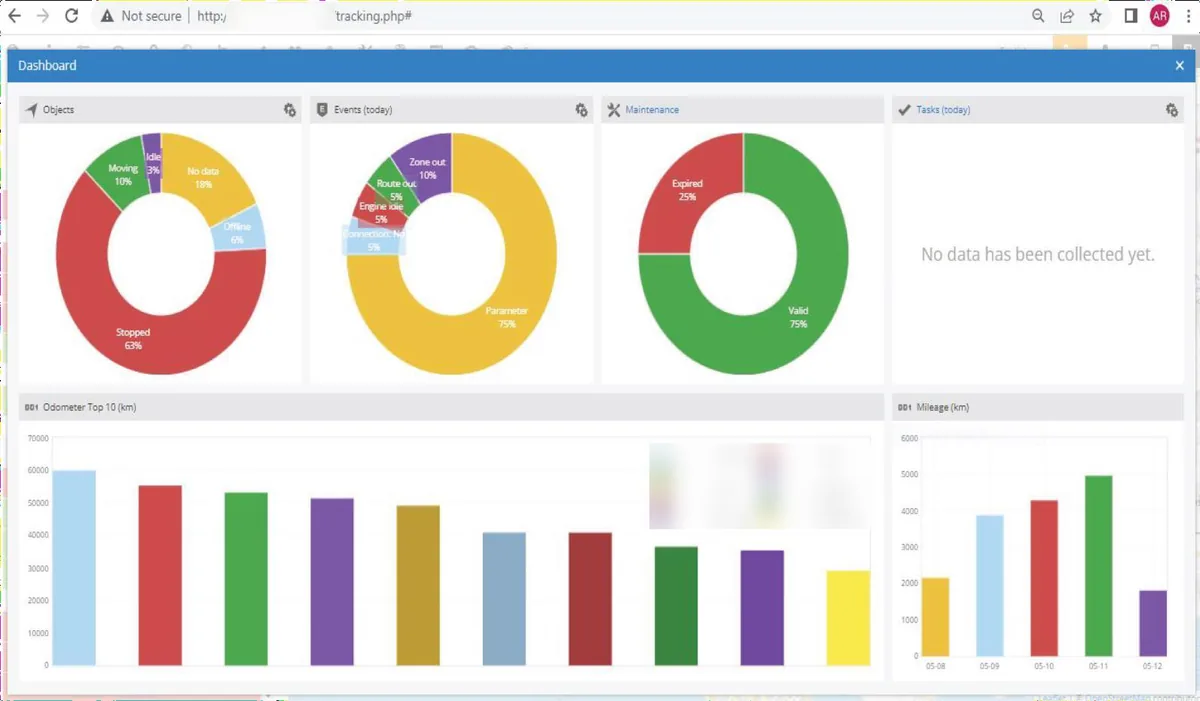Open the Objects widget settings gear

[289, 110]
